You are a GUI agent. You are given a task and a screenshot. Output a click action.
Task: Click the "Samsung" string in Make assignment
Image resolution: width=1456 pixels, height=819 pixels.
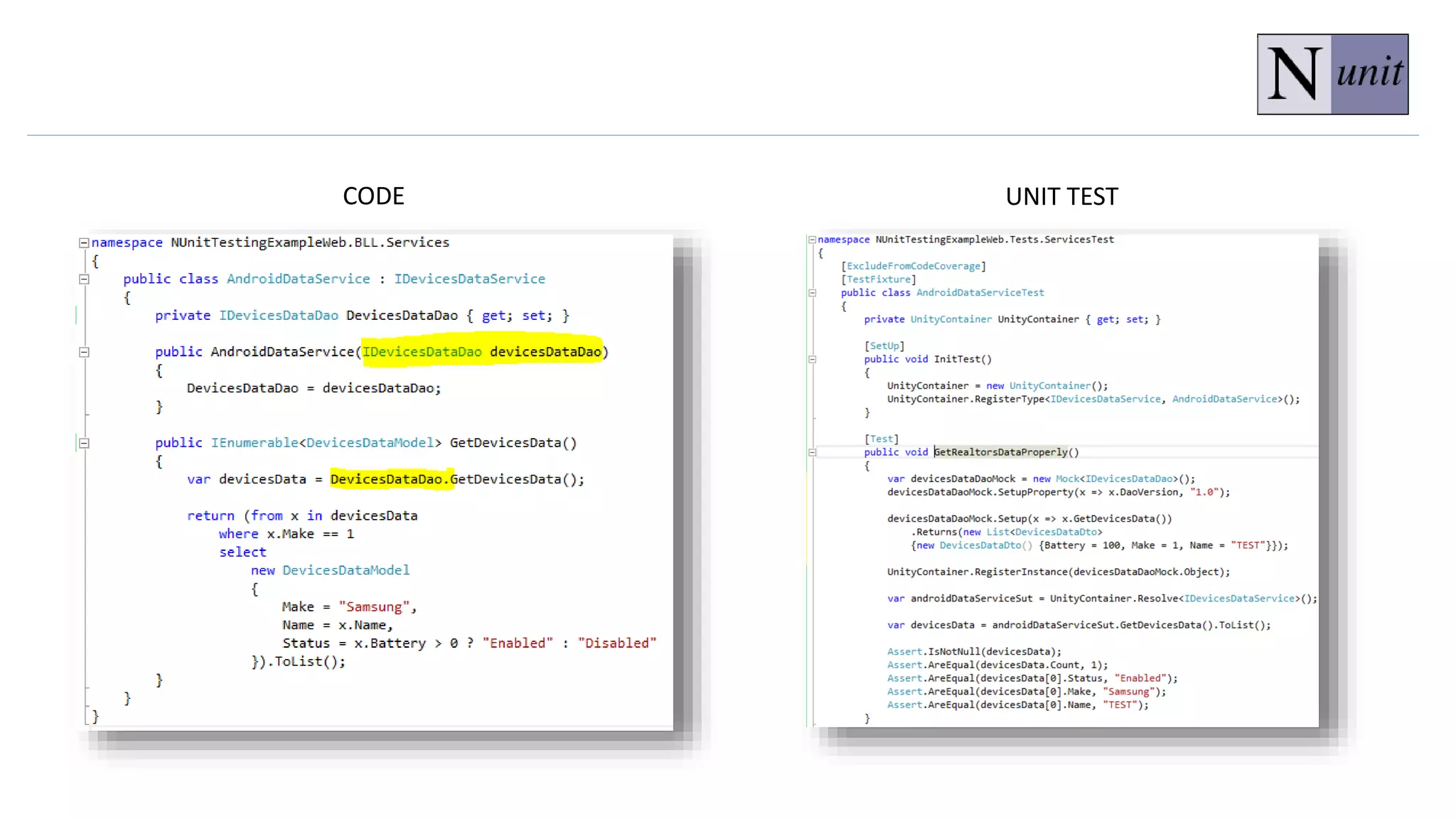point(374,607)
